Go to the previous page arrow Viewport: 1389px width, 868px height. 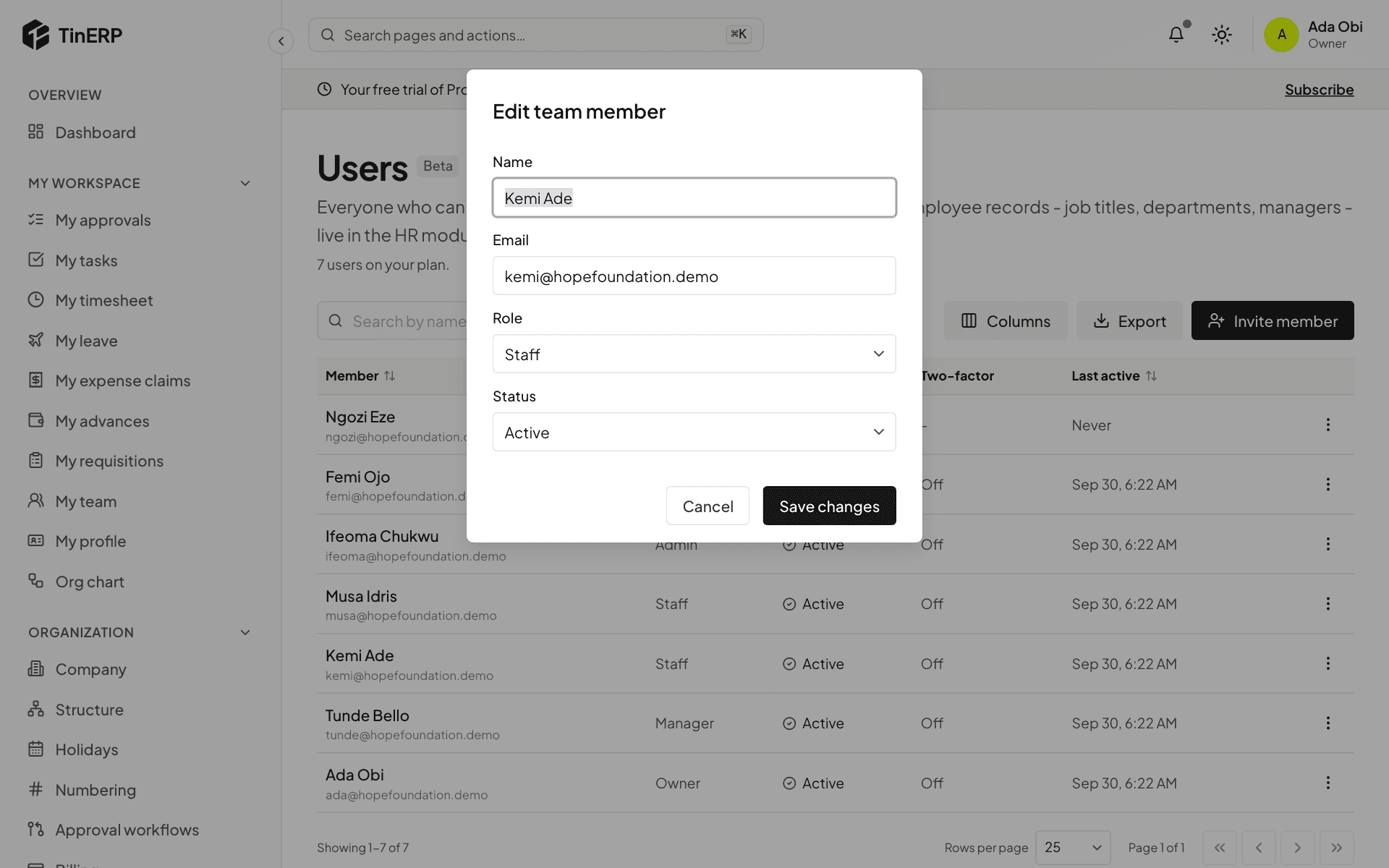[x=1259, y=848]
